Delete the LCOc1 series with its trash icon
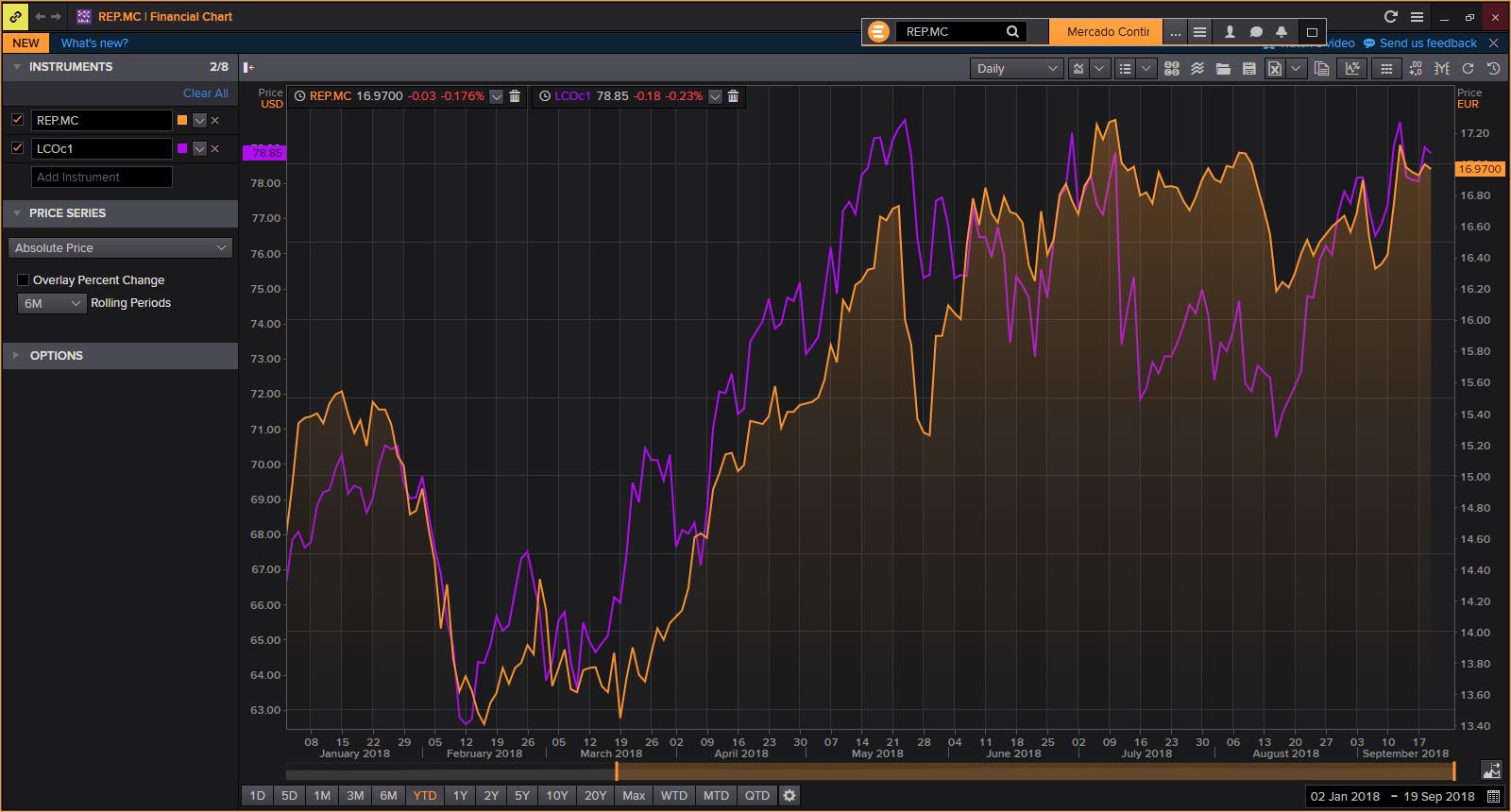Viewport: 1511px width, 812px height. [733, 96]
